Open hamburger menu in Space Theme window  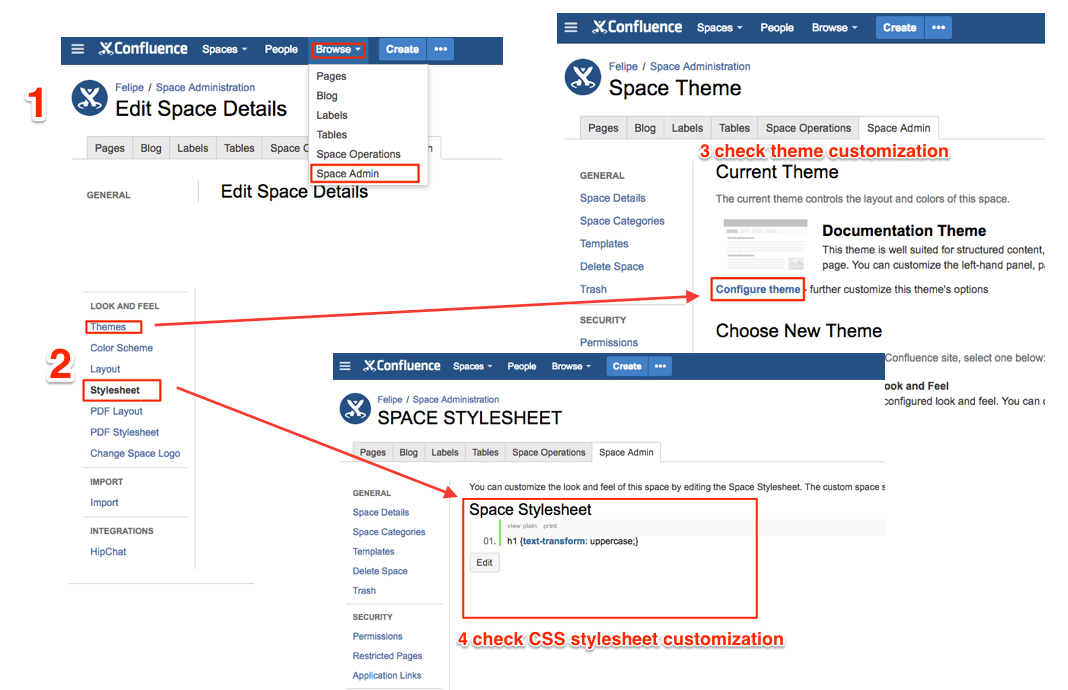571,27
